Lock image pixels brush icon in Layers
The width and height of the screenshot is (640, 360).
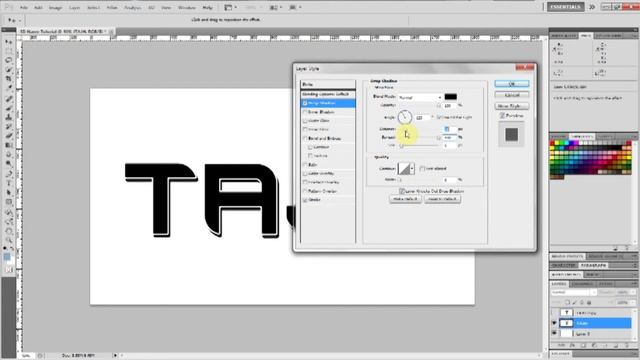tap(575, 302)
